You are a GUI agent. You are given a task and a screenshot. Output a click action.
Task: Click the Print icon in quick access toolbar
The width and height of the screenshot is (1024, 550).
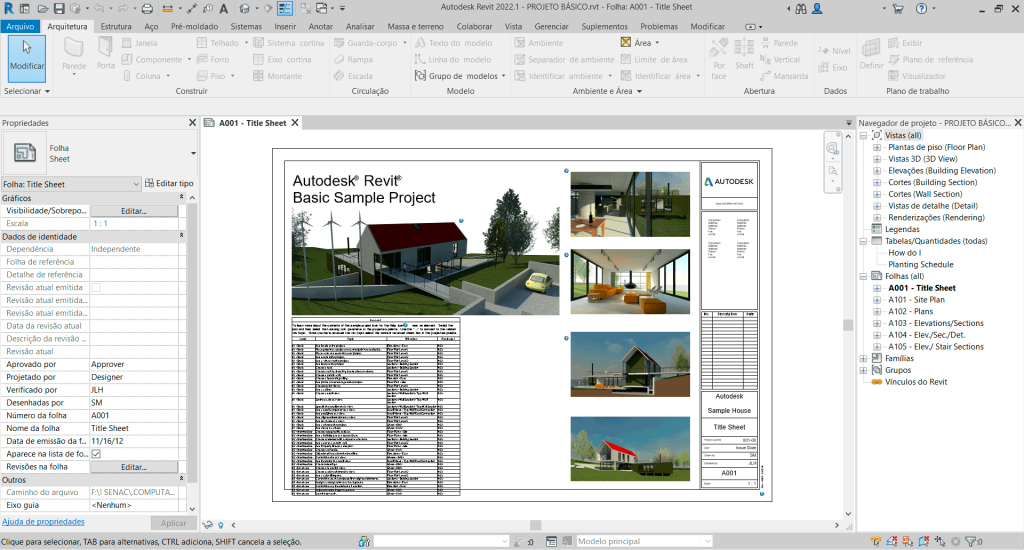click(x=147, y=8)
